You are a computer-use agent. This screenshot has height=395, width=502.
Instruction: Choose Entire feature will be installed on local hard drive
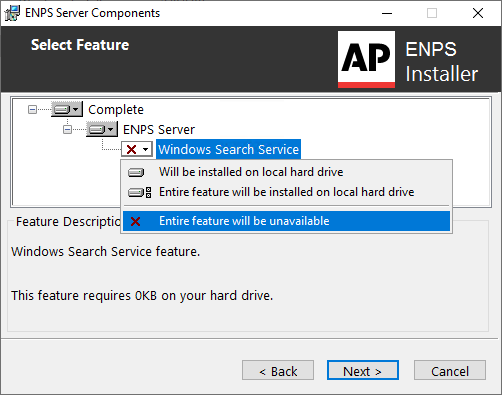[286, 192]
